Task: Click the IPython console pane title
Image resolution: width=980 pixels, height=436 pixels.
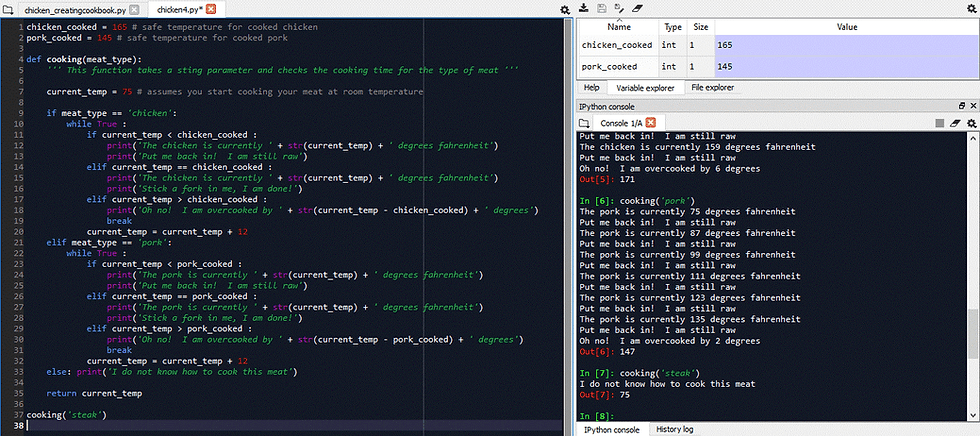Action: coord(606,107)
